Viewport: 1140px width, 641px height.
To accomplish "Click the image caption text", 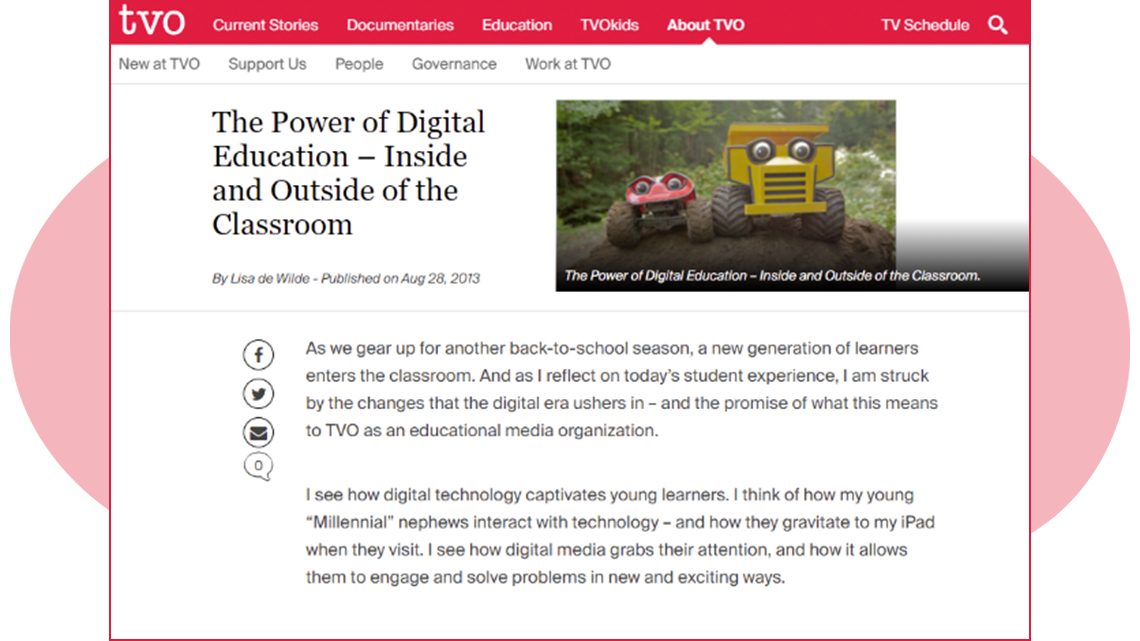I will (x=772, y=276).
